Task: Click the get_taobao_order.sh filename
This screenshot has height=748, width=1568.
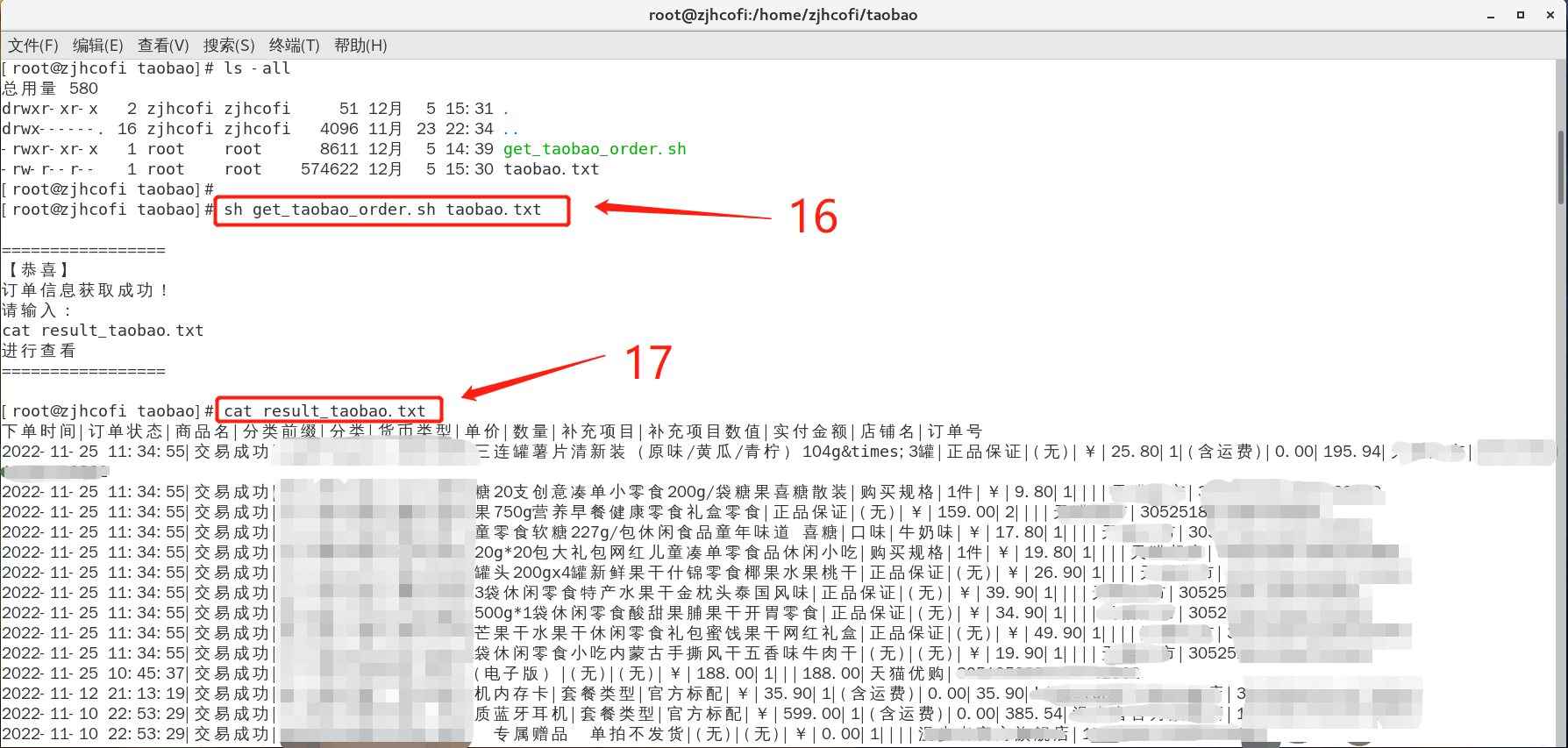Action: pyautogui.click(x=595, y=149)
